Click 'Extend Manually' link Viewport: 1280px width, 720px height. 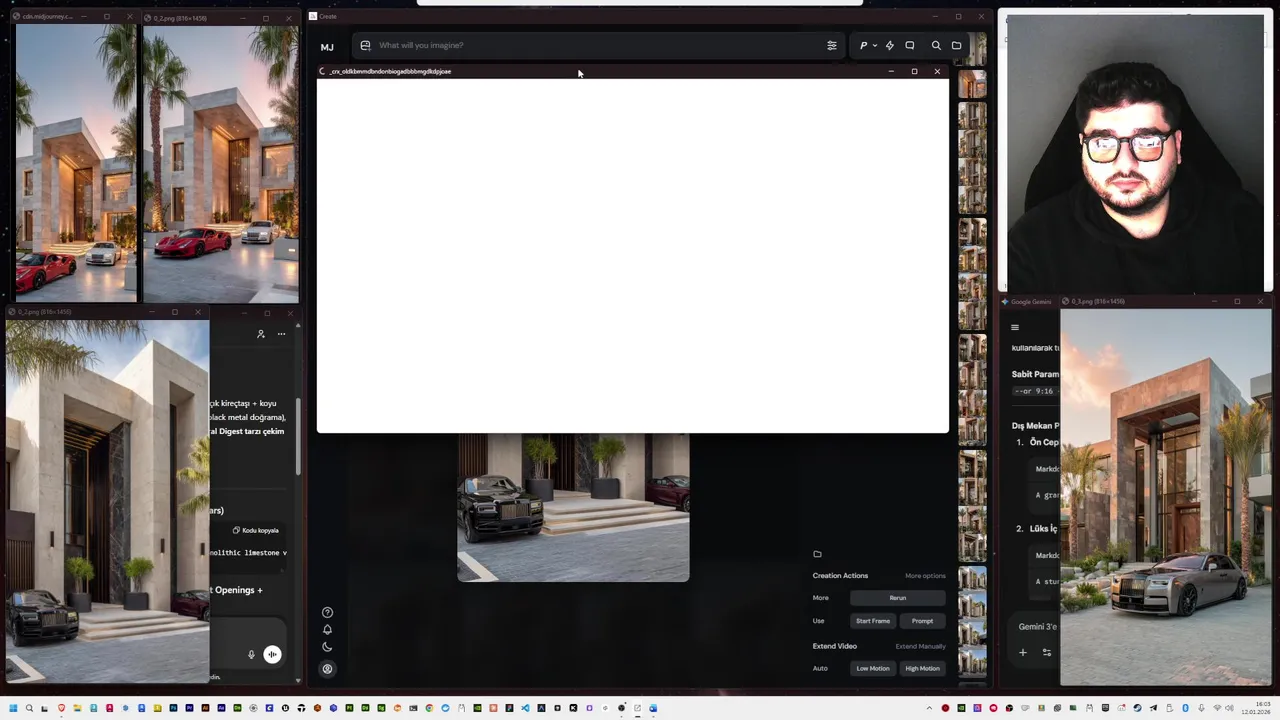tap(920, 646)
